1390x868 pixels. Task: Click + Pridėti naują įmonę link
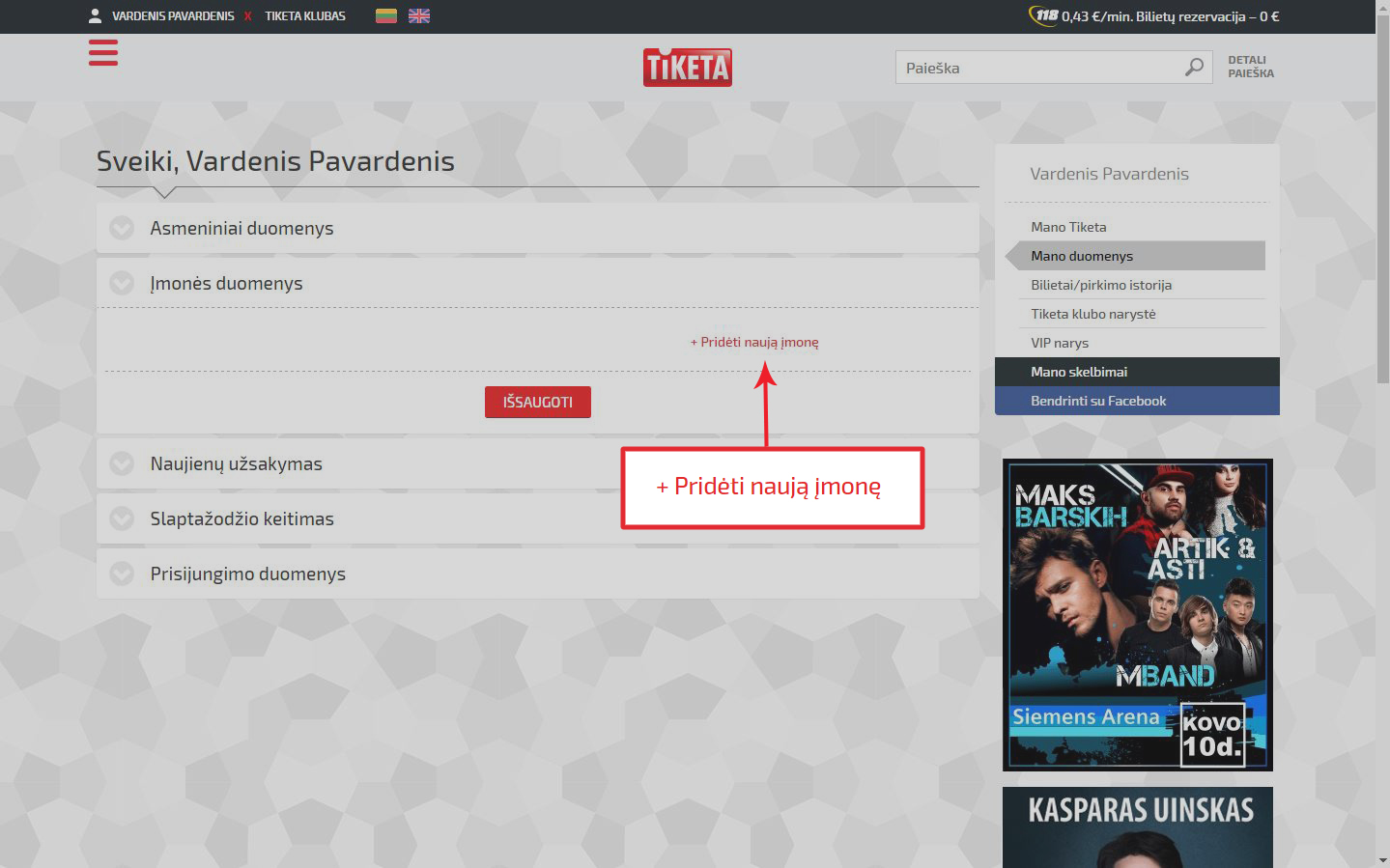click(x=754, y=342)
